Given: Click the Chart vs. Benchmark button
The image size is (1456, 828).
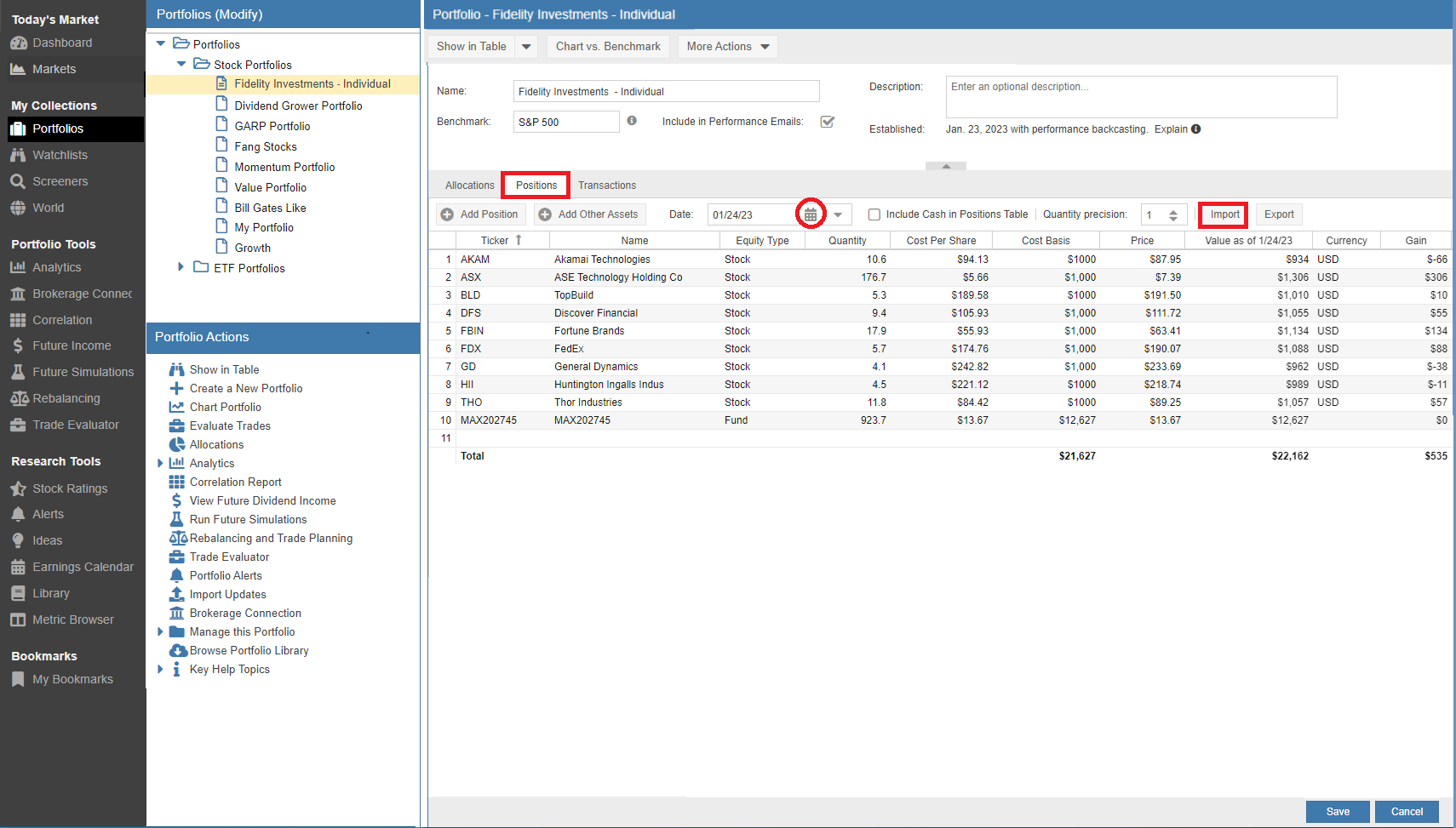Looking at the screenshot, I should tap(608, 47).
